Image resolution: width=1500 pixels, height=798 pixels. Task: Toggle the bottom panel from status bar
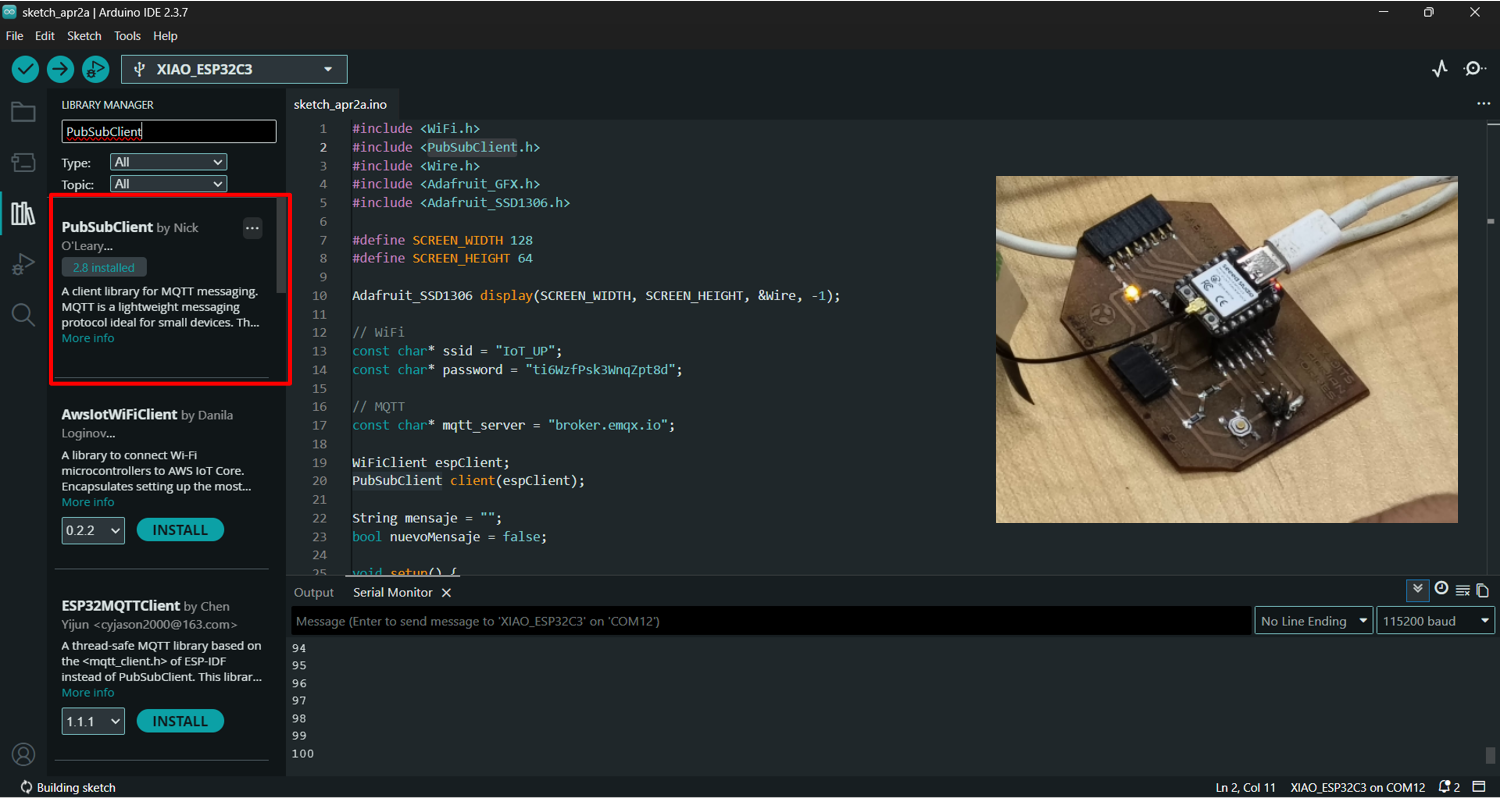(1481, 787)
